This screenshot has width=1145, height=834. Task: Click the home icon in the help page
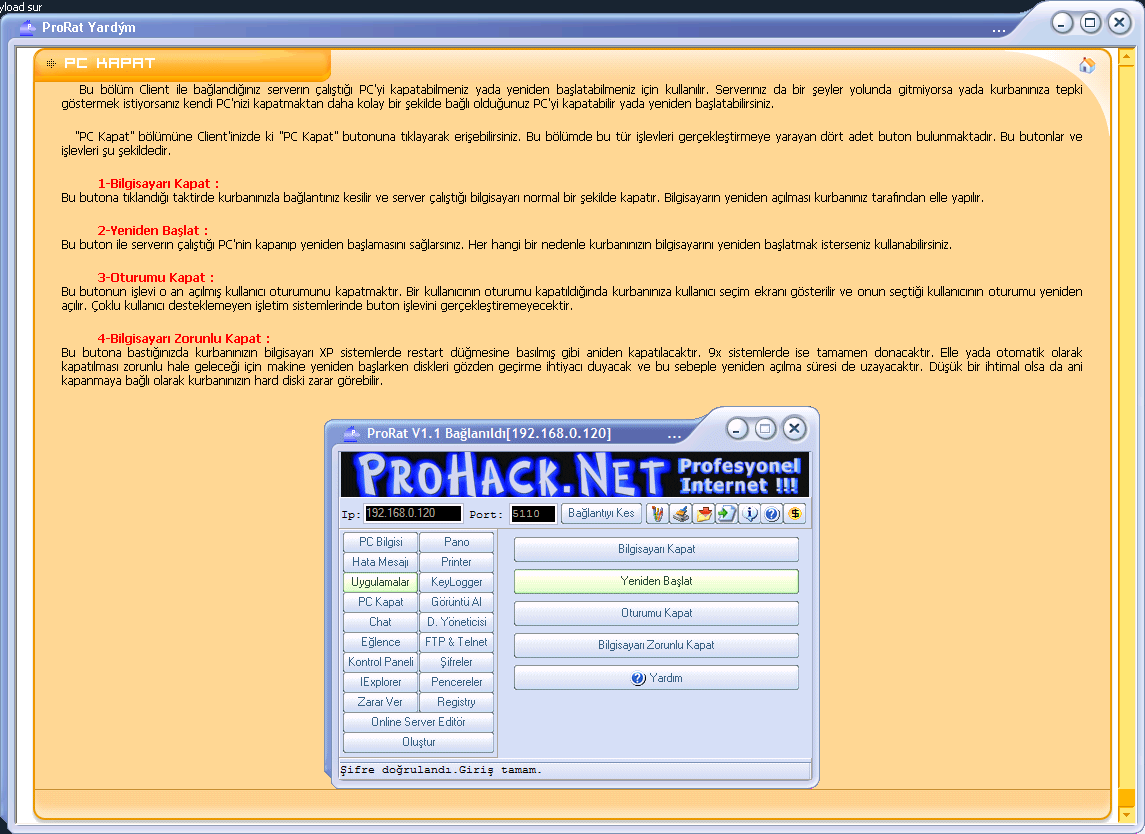[x=1087, y=66]
